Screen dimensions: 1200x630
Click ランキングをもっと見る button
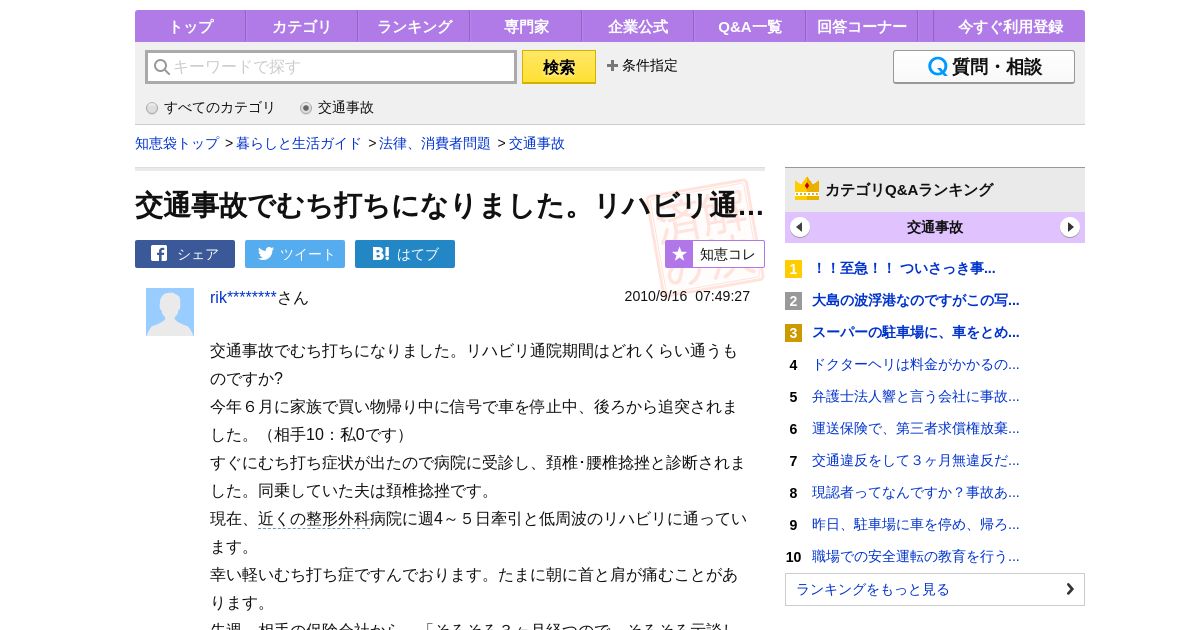[934, 589]
